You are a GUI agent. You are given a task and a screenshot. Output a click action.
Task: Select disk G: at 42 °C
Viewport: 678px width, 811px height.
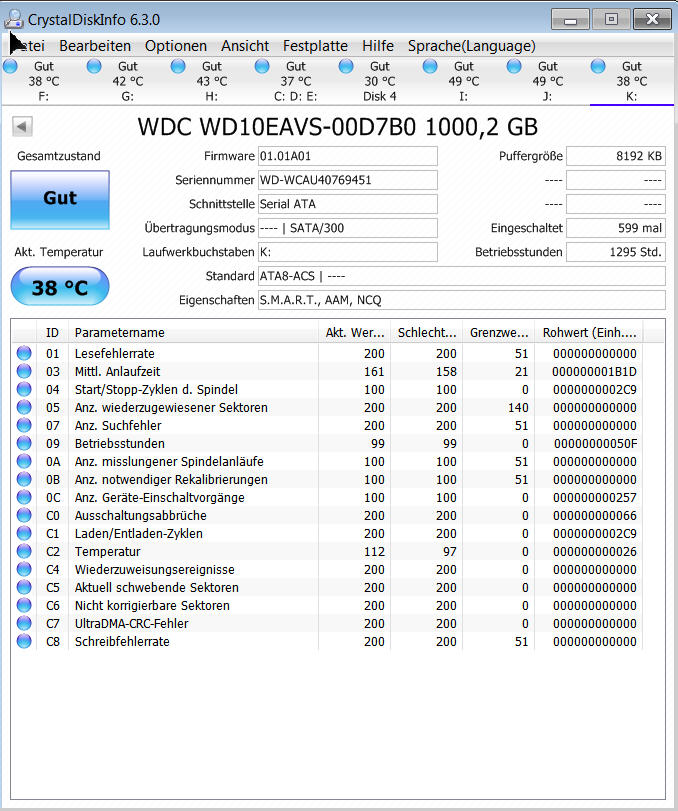click(128, 81)
